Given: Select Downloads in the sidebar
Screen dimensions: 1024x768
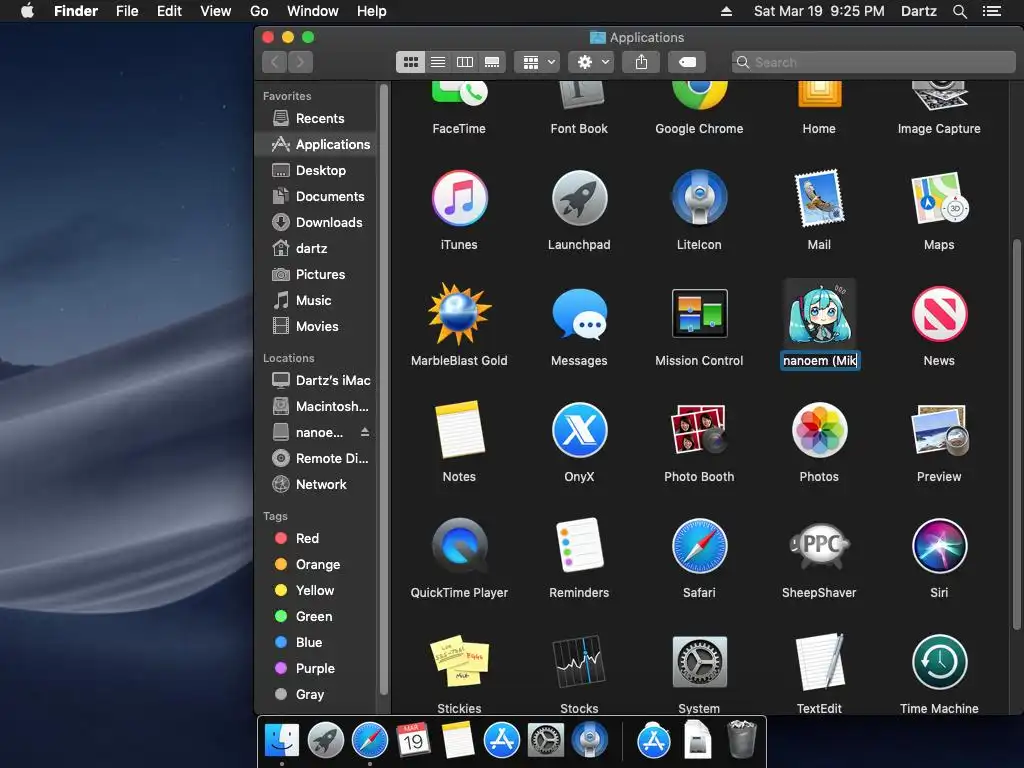Looking at the screenshot, I should click(x=316, y=223).
